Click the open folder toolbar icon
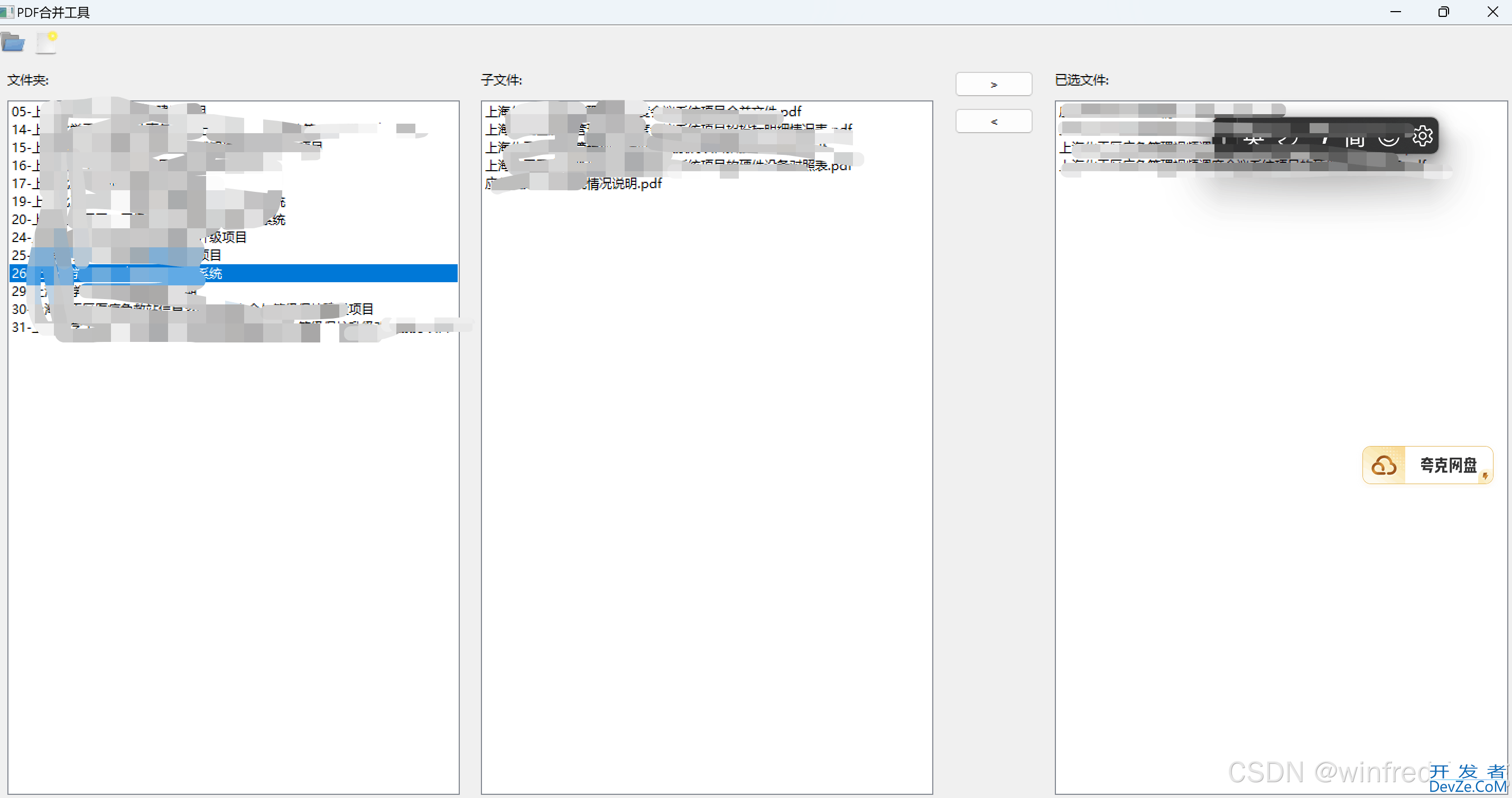The image size is (1512, 798). (13, 43)
